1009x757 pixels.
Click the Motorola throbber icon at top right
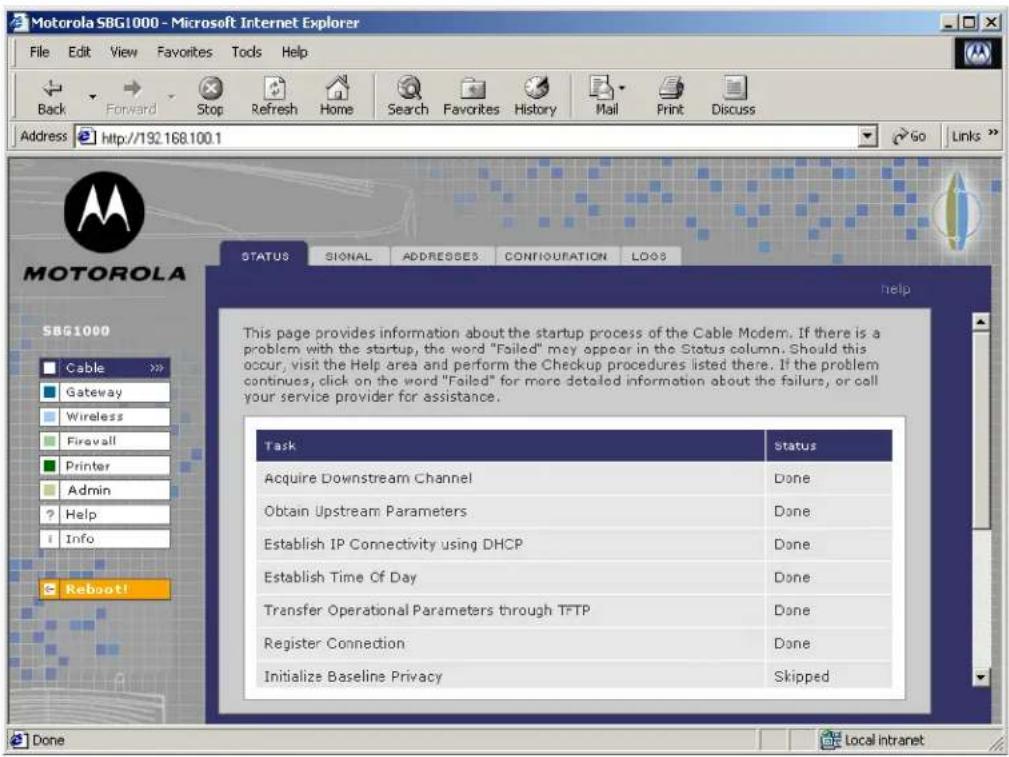click(x=977, y=54)
